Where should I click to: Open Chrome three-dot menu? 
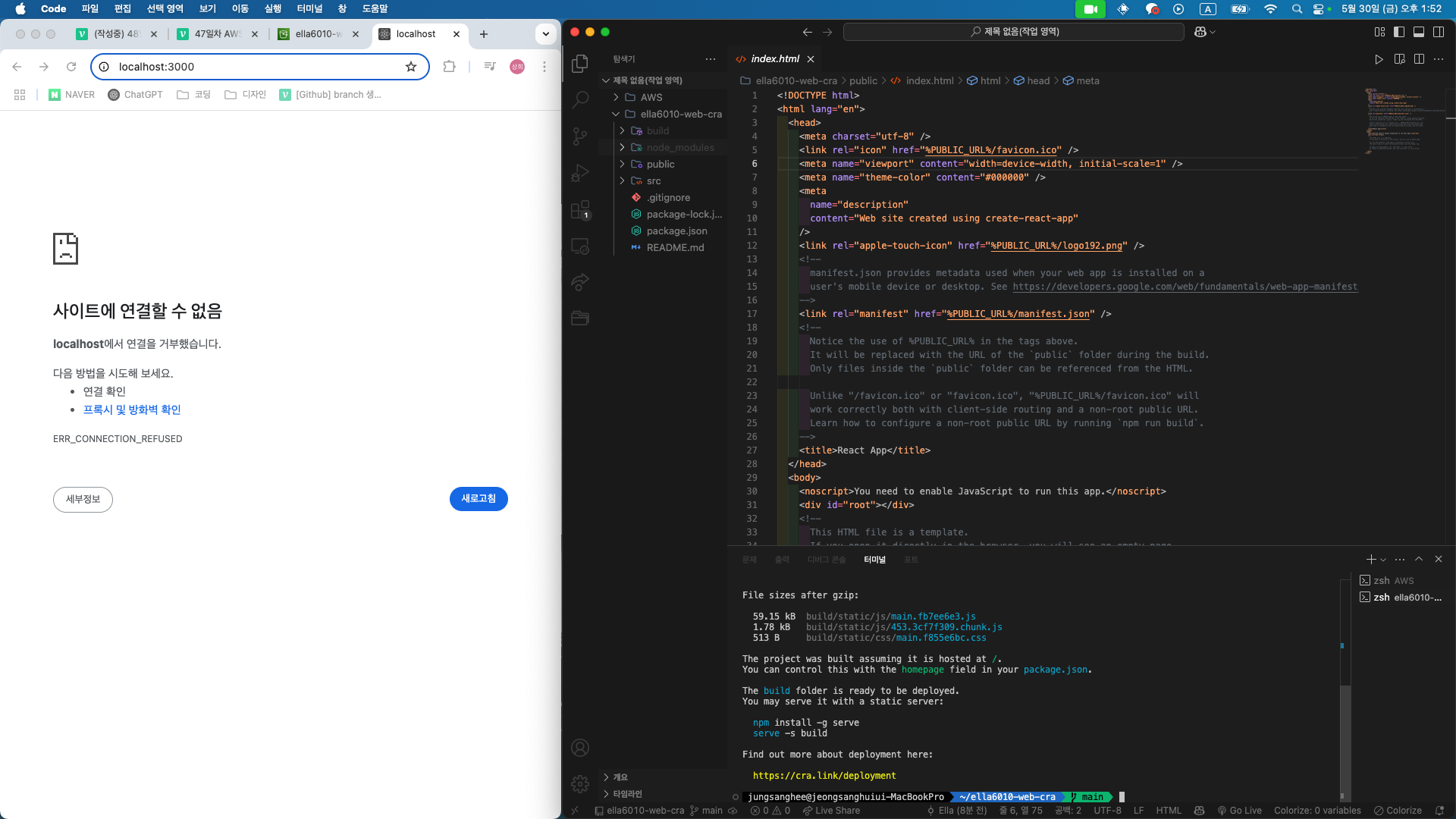[544, 67]
